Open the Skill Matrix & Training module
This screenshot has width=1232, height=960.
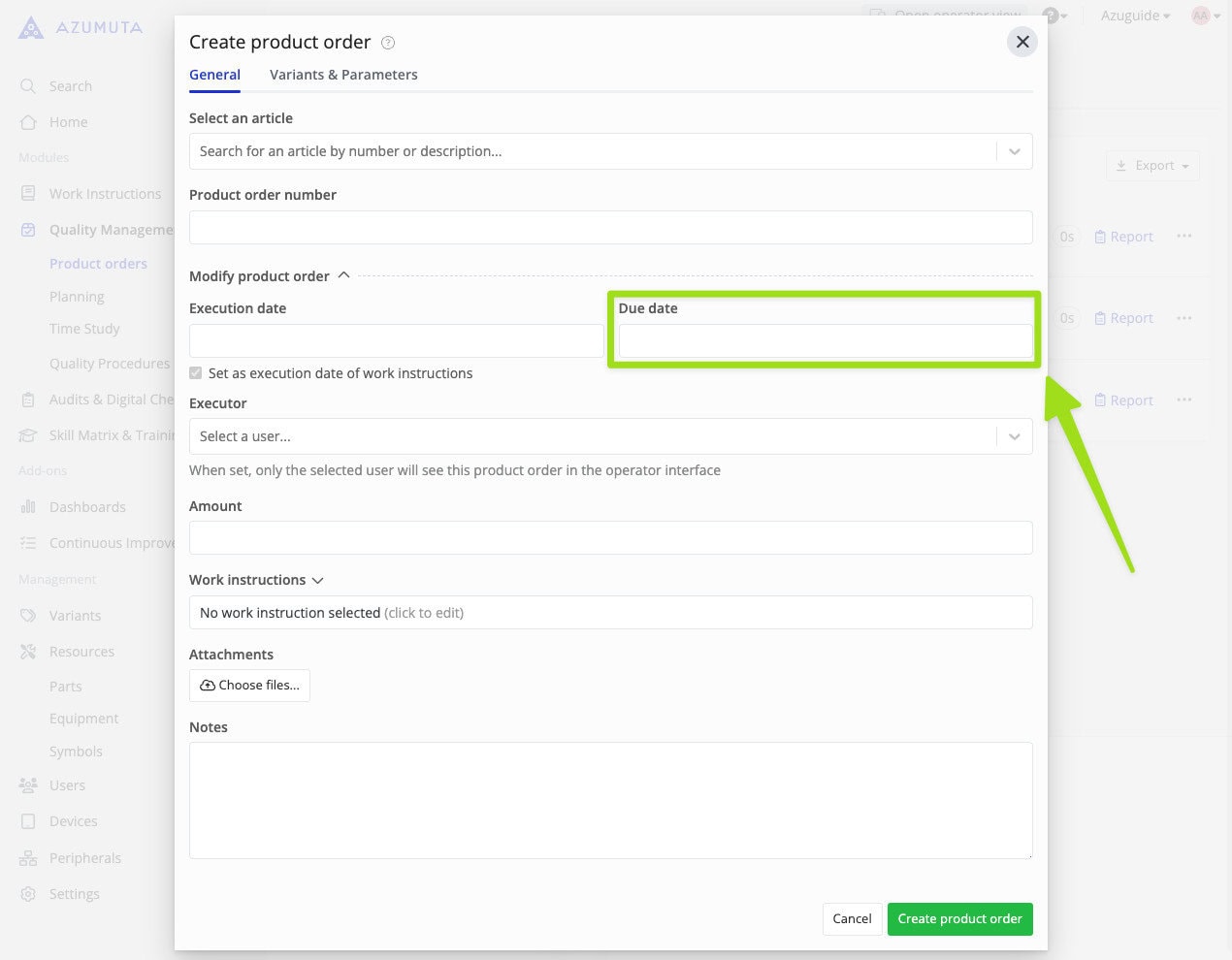pyautogui.click(x=30, y=434)
